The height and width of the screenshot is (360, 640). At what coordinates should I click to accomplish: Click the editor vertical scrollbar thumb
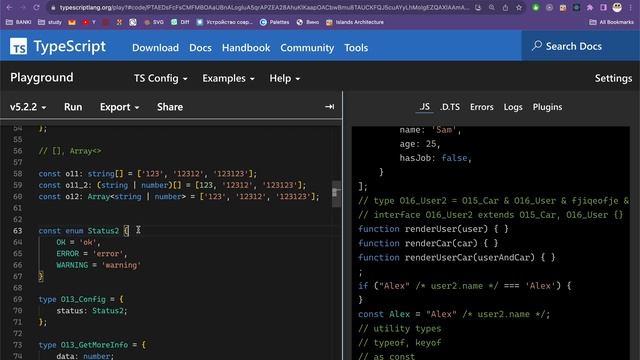tap(336, 193)
